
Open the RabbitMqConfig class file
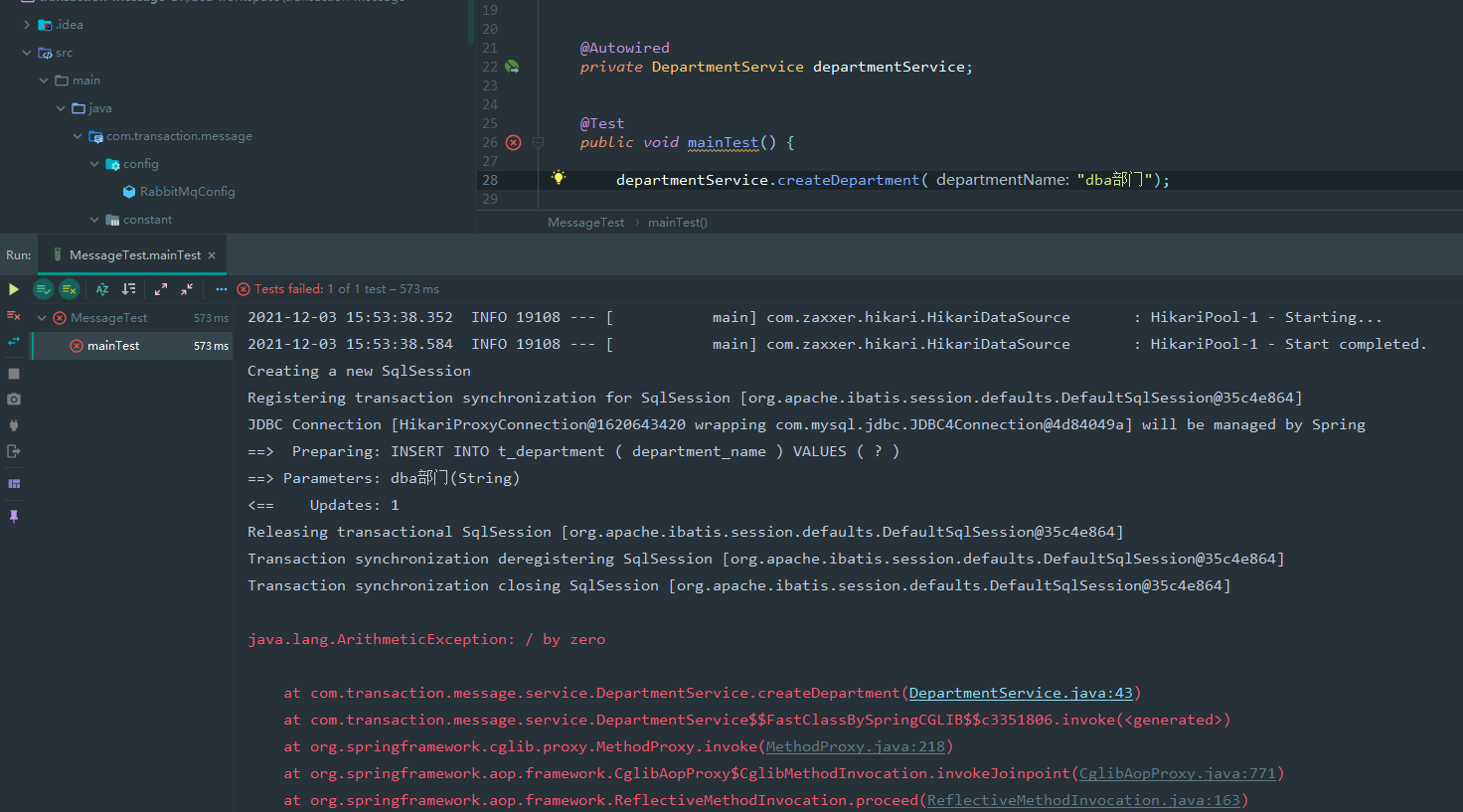[x=187, y=192]
